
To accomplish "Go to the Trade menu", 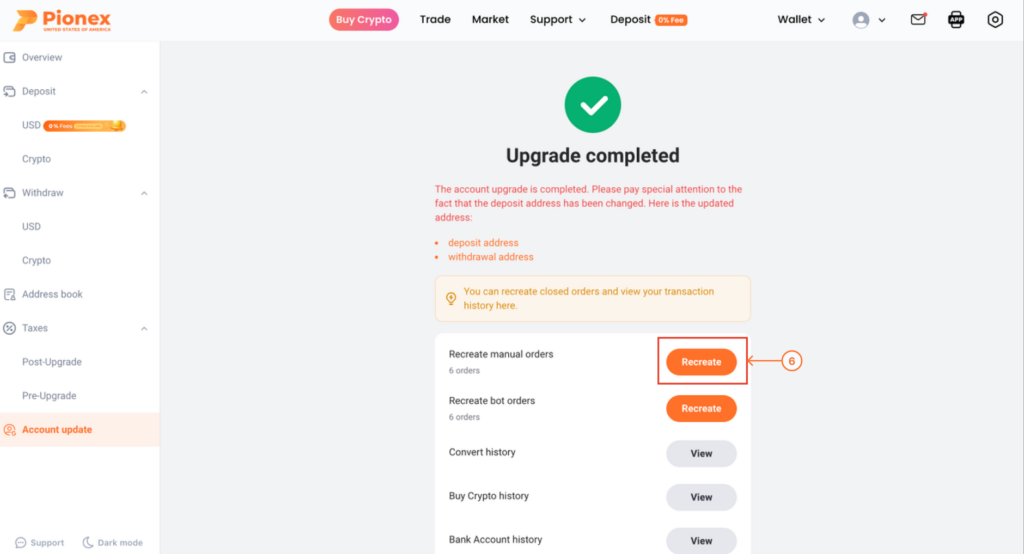I will (x=435, y=20).
